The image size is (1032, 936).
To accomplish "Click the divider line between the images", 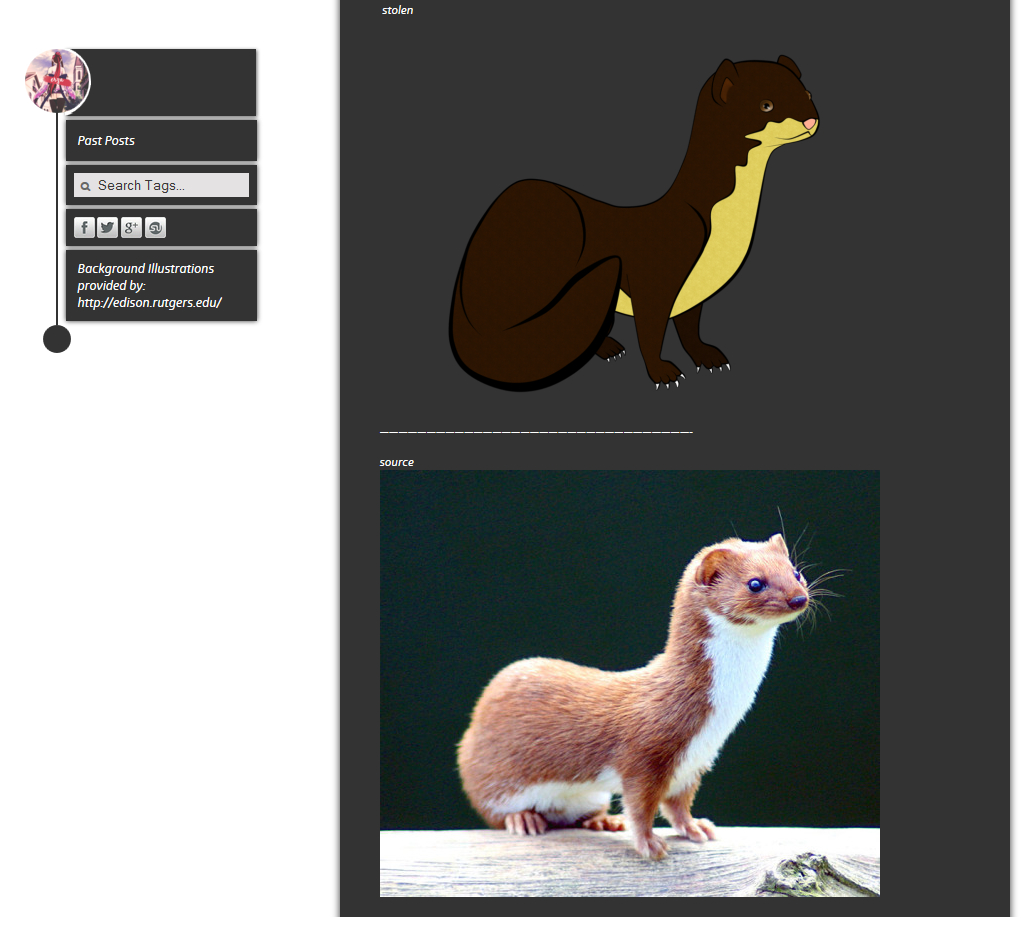I will pyautogui.click(x=536, y=432).
